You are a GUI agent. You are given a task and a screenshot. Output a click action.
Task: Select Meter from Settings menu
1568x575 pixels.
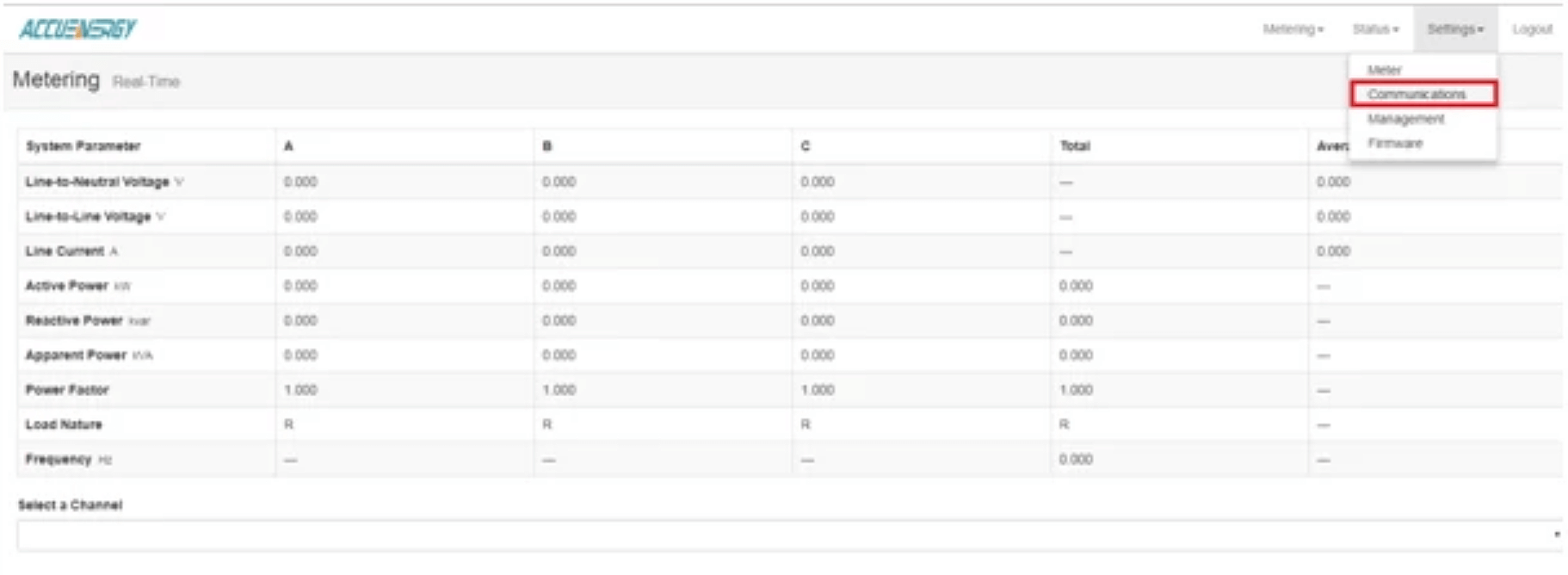click(x=1385, y=70)
